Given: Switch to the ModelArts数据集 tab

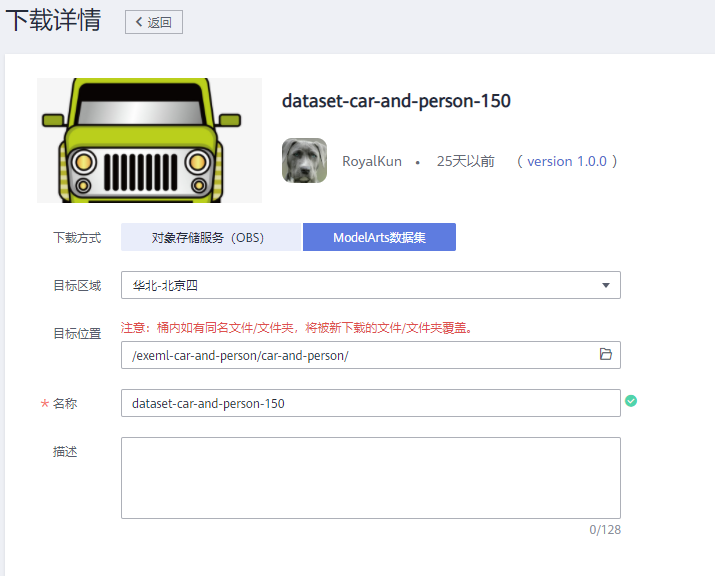Looking at the screenshot, I should point(379,237).
